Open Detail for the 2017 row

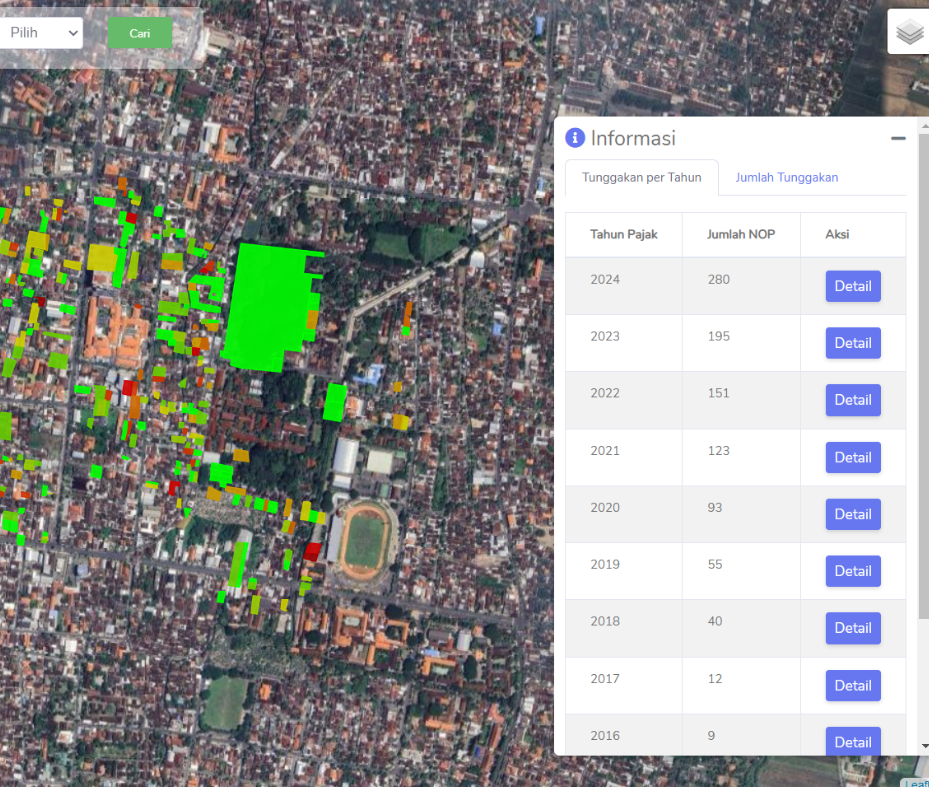pyautogui.click(x=852, y=685)
